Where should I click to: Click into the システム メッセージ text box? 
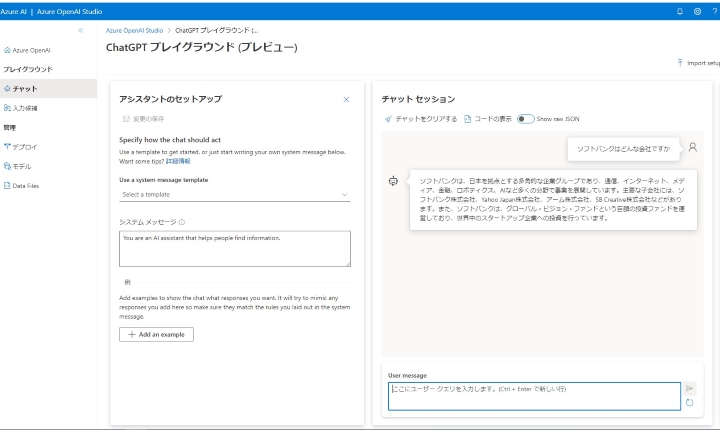click(x=234, y=248)
